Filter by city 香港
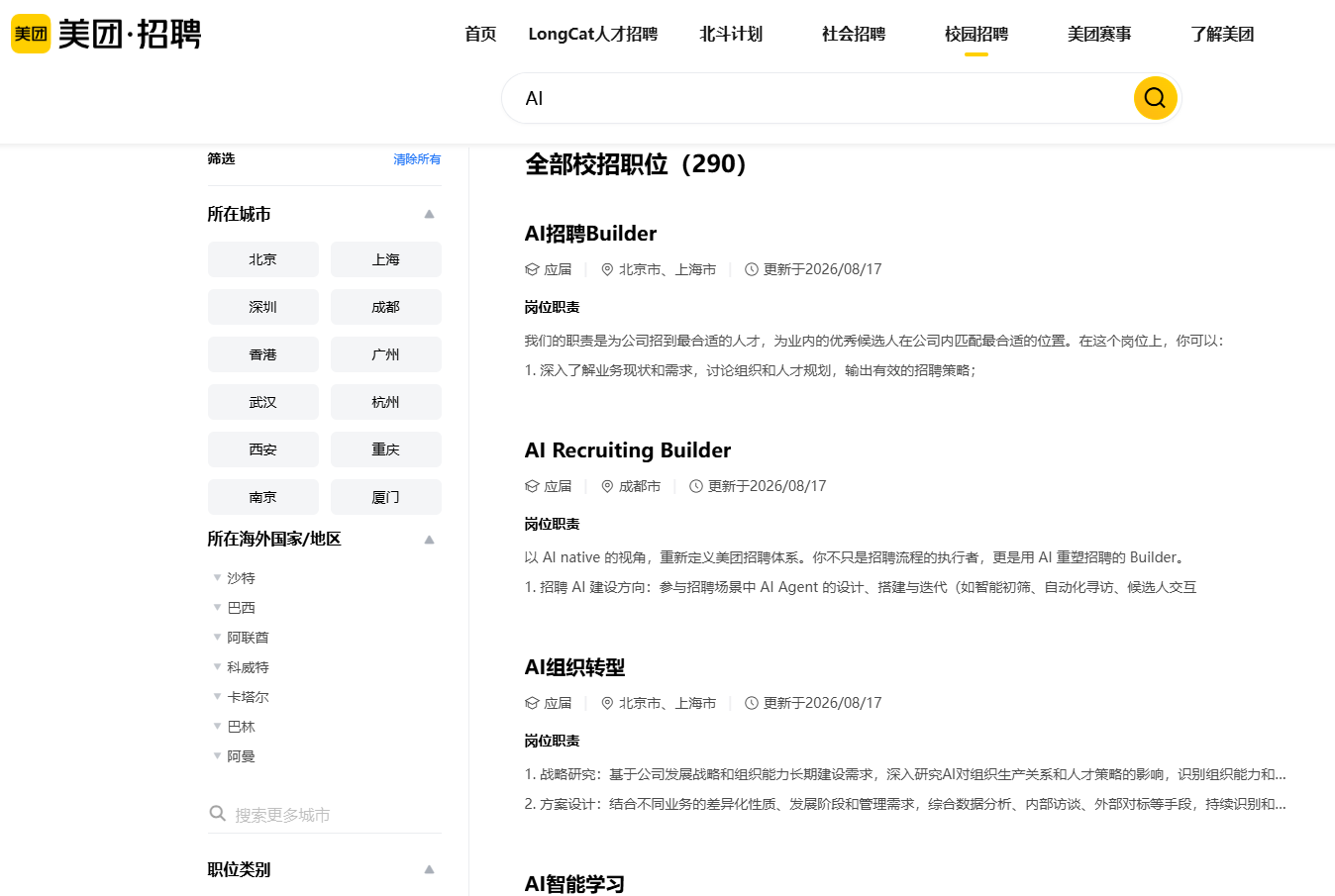Screen dimensions: 1335x896 (x=263, y=354)
